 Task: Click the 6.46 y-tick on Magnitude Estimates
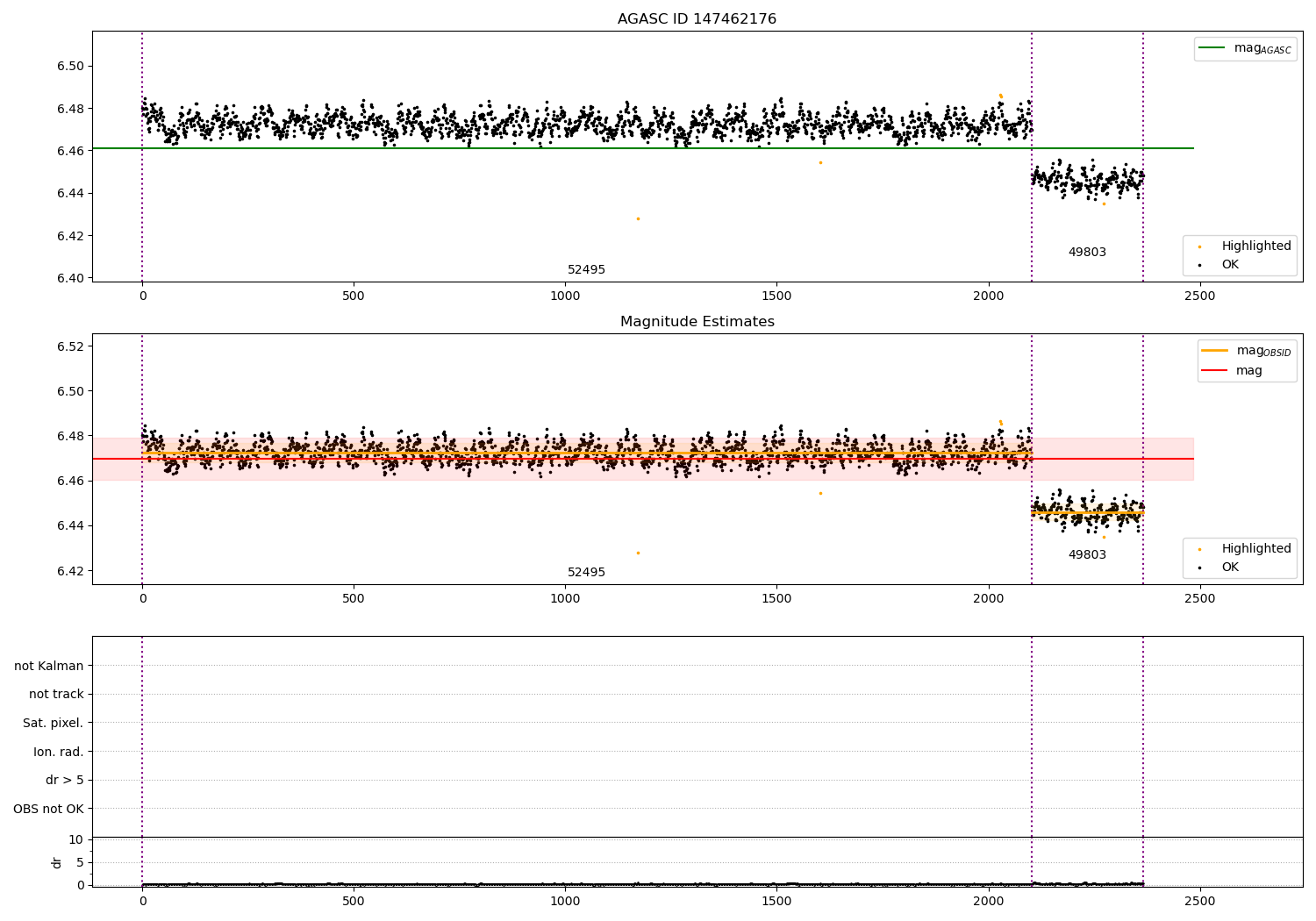[x=69, y=482]
